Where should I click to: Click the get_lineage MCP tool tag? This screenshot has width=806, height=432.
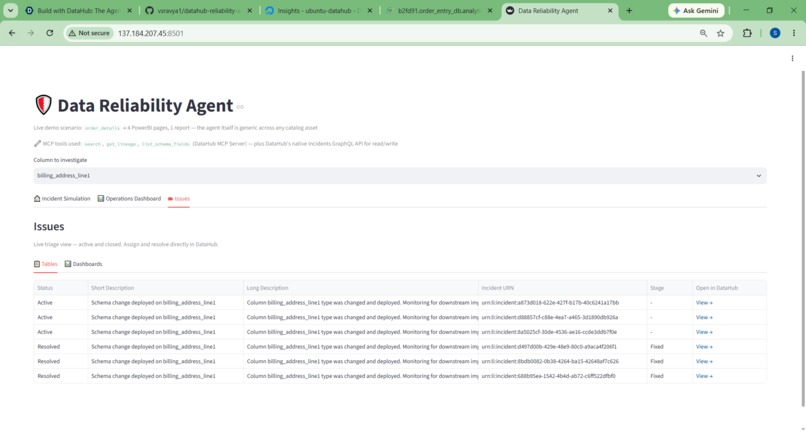[x=121, y=144]
